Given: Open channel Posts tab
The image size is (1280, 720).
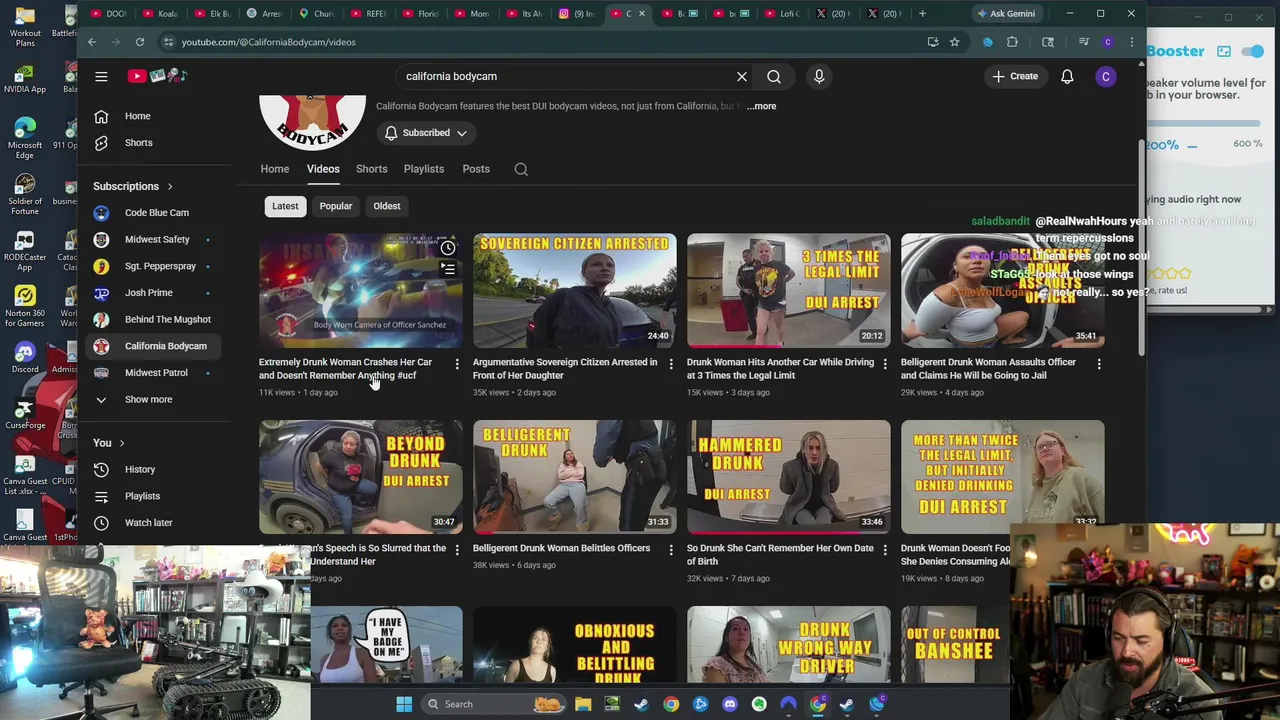Looking at the screenshot, I should pyautogui.click(x=476, y=169).
